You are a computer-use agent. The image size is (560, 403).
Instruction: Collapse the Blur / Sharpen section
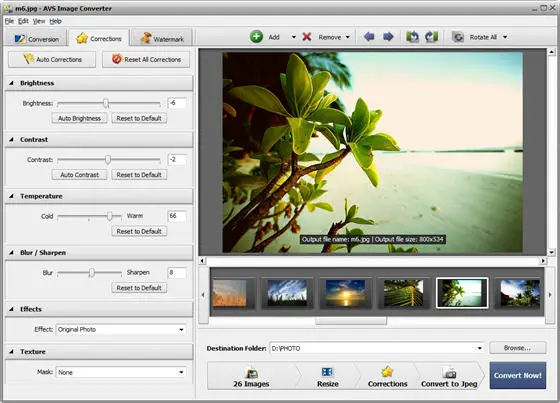(11, 253)
